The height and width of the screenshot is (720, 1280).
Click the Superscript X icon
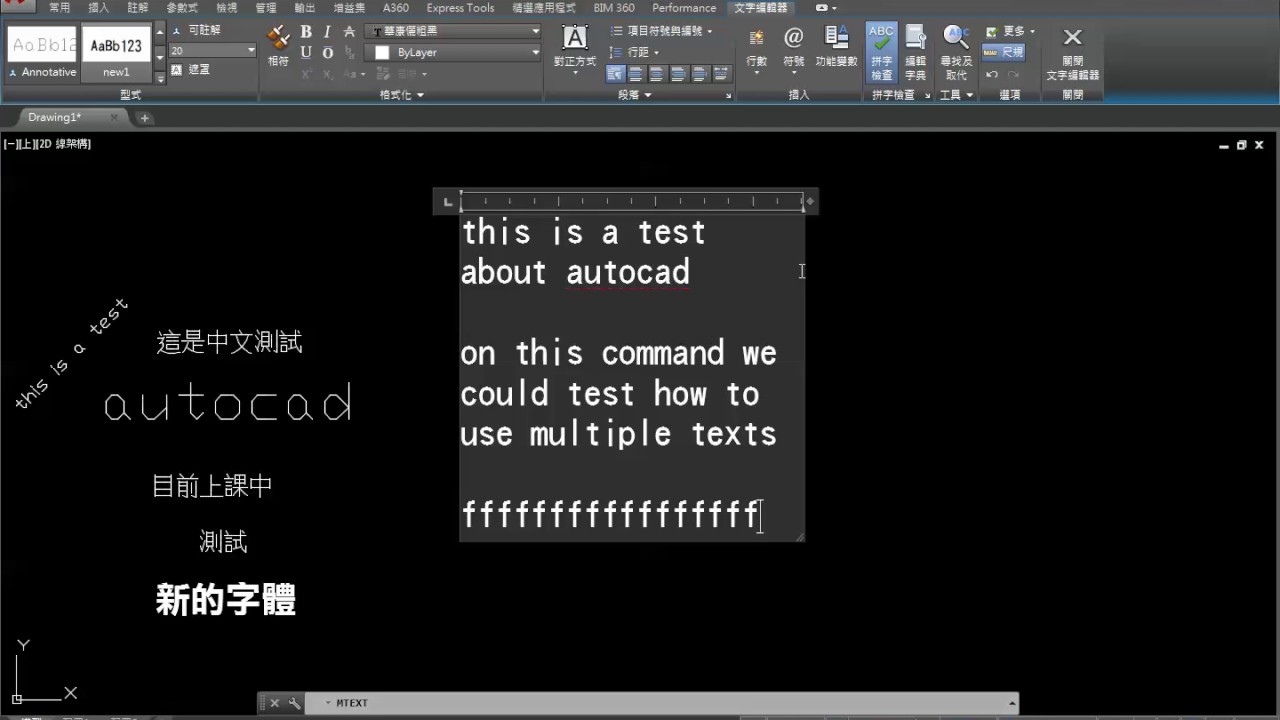306,74
